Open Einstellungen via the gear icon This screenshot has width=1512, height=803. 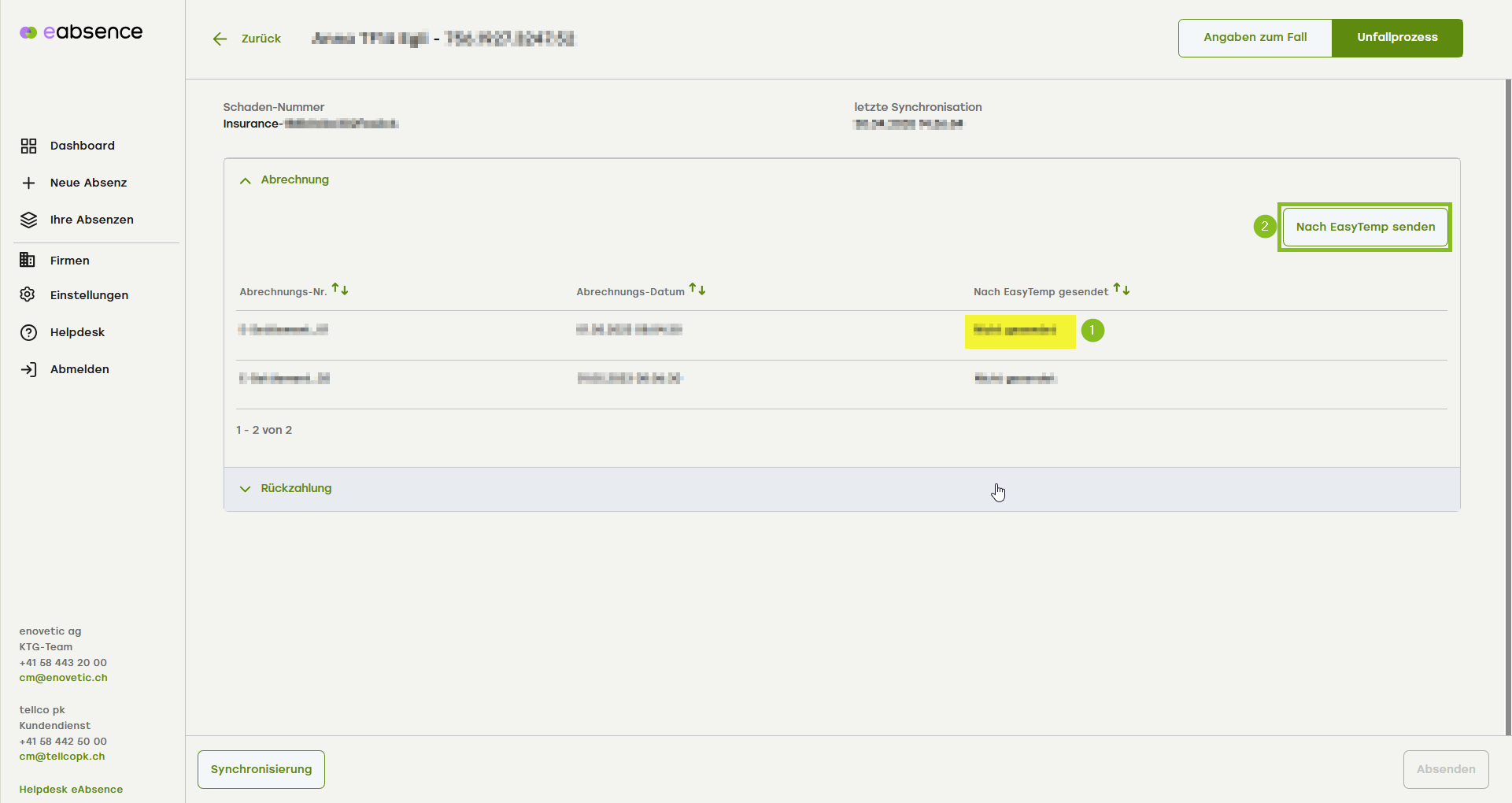click(28, 294)
